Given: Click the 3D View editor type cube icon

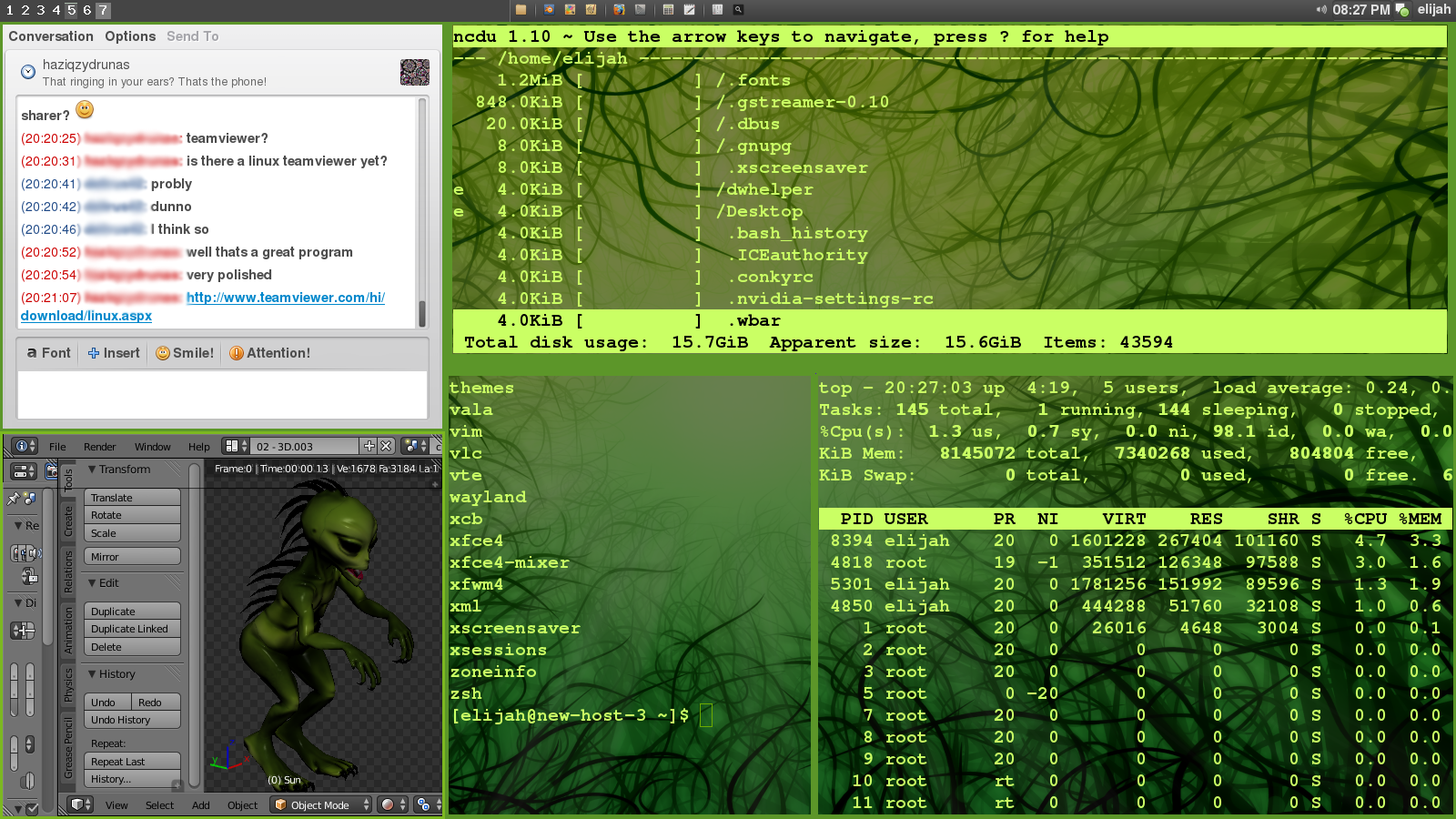Looking at the screenshot, I should pos(82,804).
